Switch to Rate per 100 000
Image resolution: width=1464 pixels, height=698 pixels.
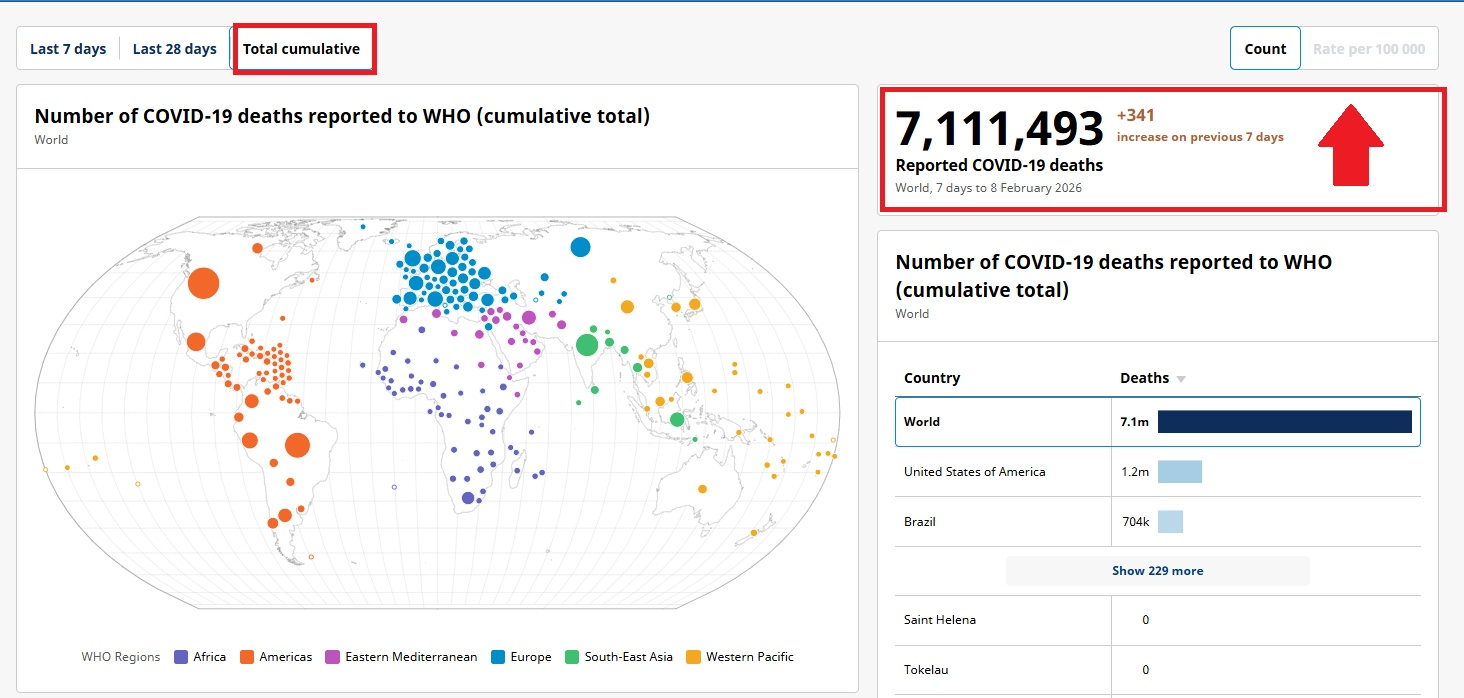[1369, 49]
